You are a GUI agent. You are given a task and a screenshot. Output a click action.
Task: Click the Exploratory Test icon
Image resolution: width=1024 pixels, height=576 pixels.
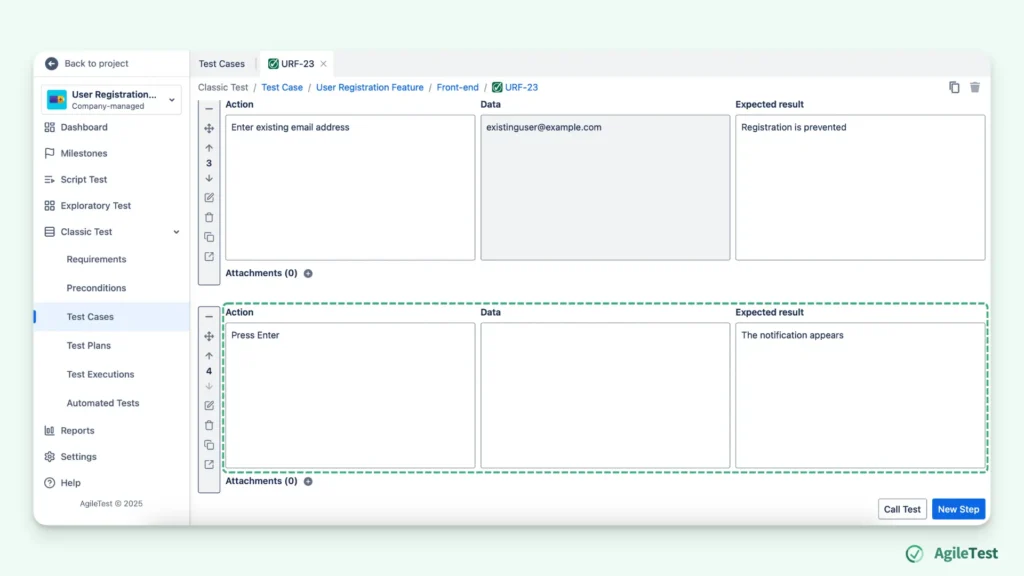pos(50,206)
